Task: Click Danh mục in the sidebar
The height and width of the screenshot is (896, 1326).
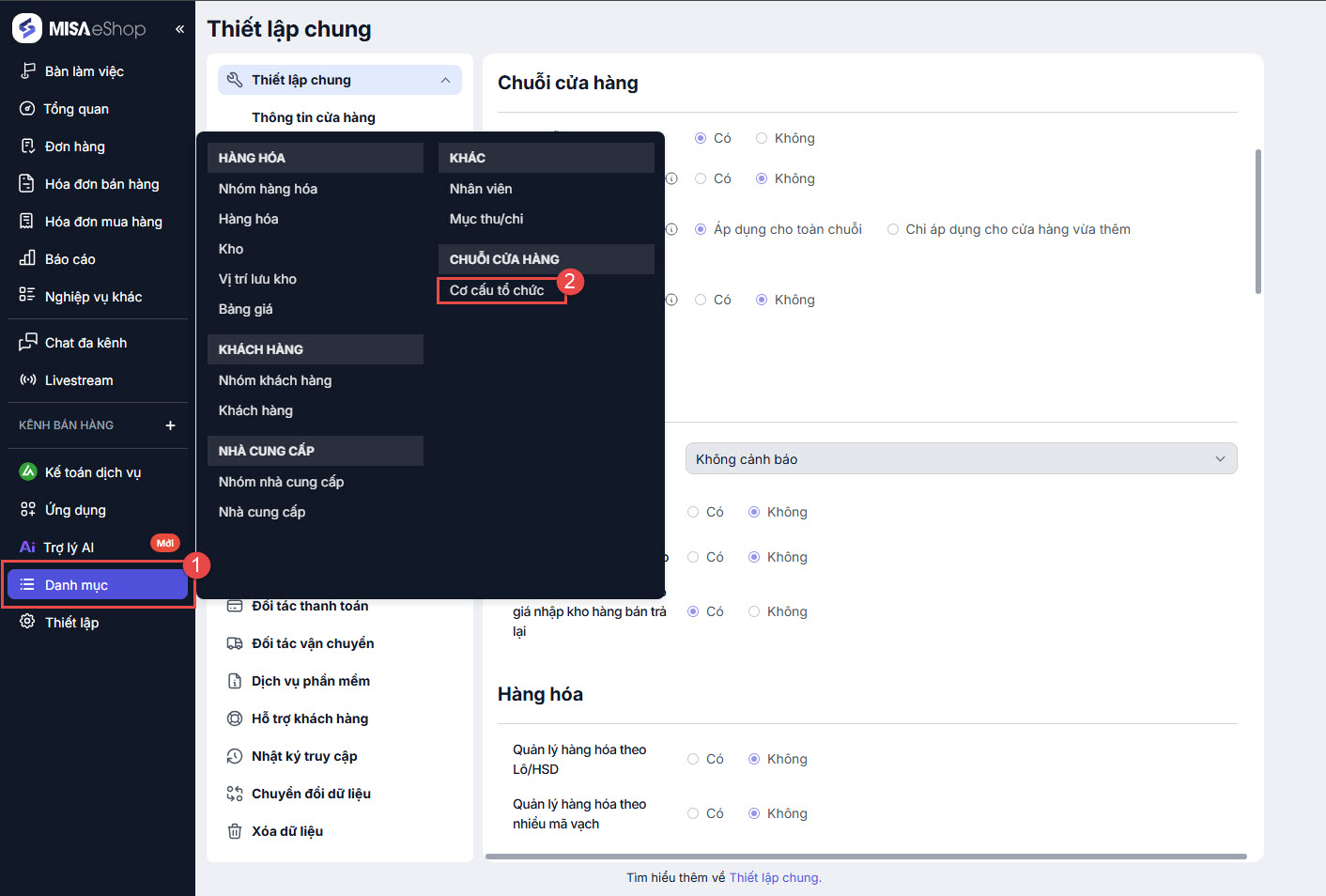Action: pyautogui.click(x=98, y=585)
